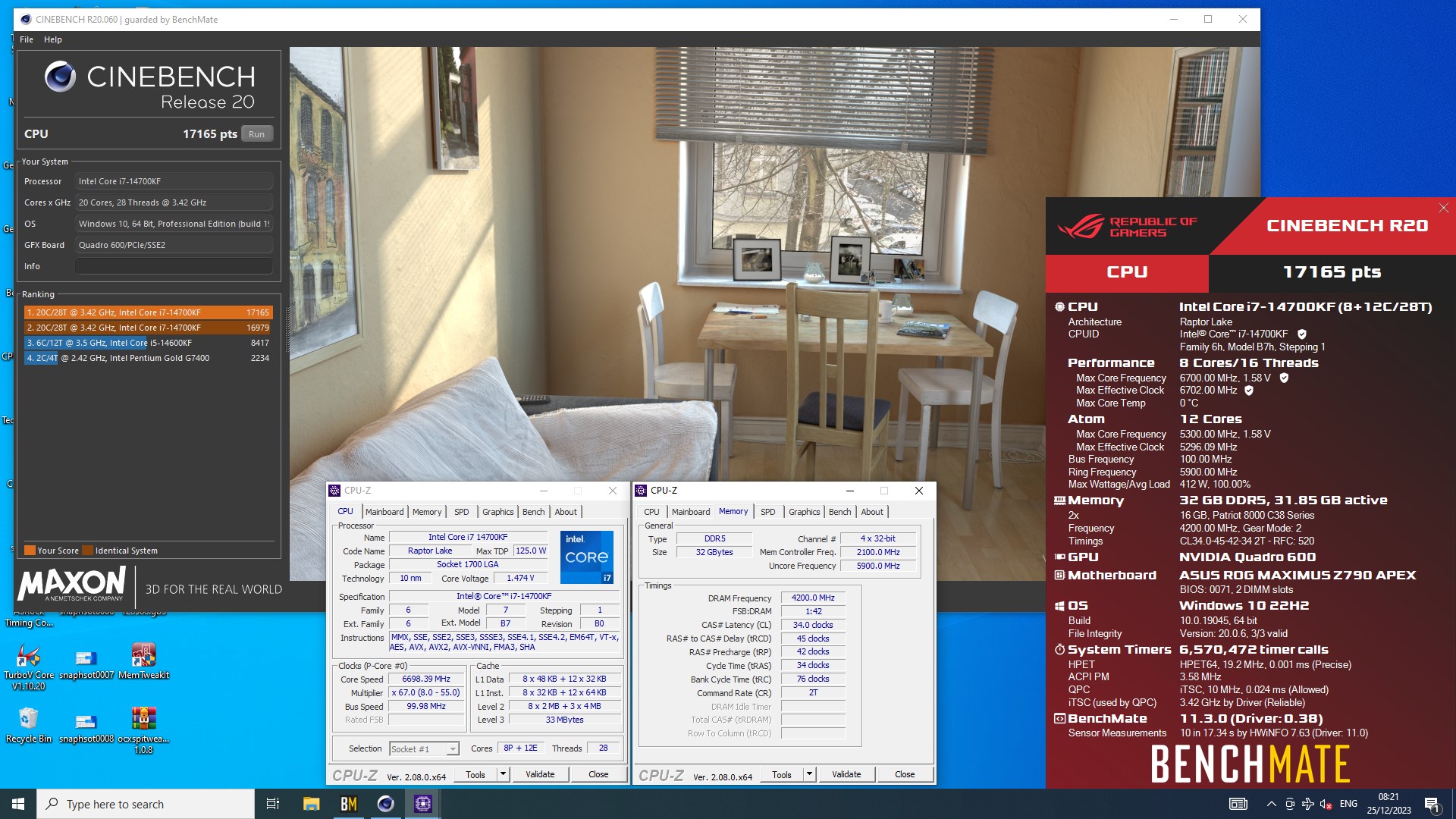
Task: Click the Cinebench Processor field
Action: click(174, 181)
